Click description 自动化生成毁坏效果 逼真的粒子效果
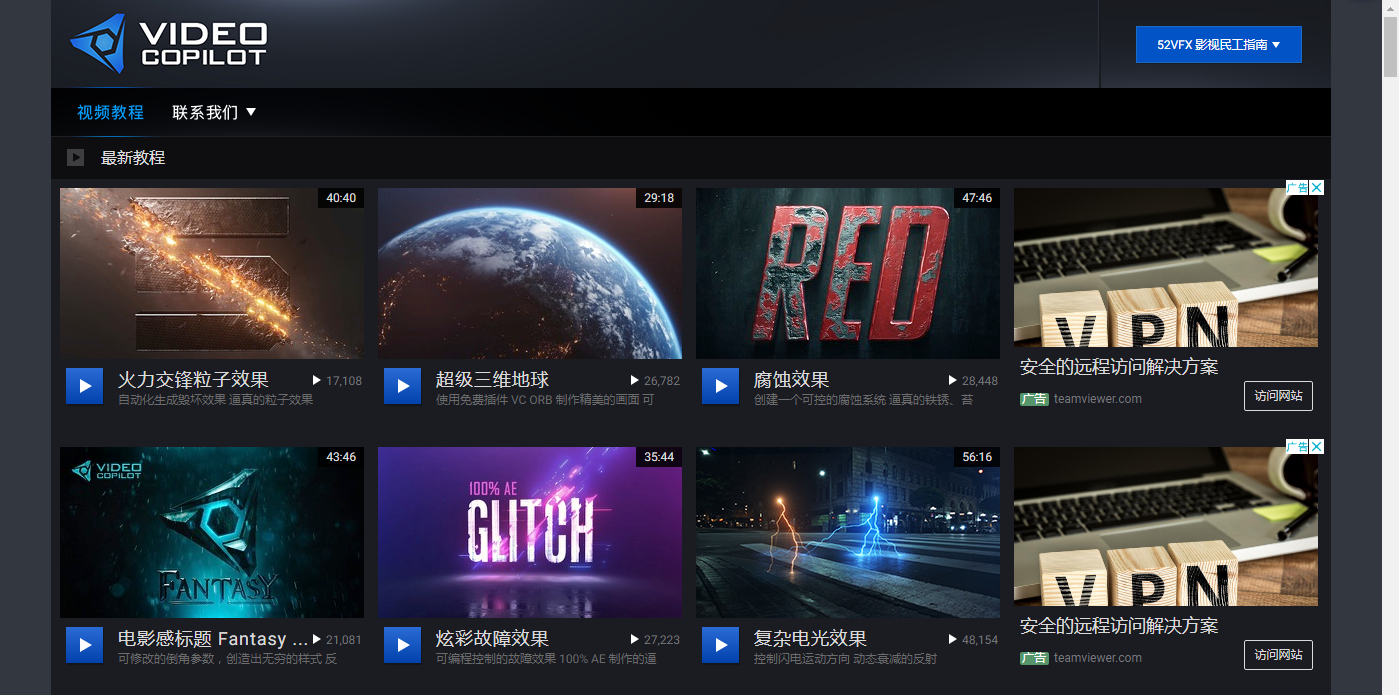1399x695 pixels. click(216, 400)
